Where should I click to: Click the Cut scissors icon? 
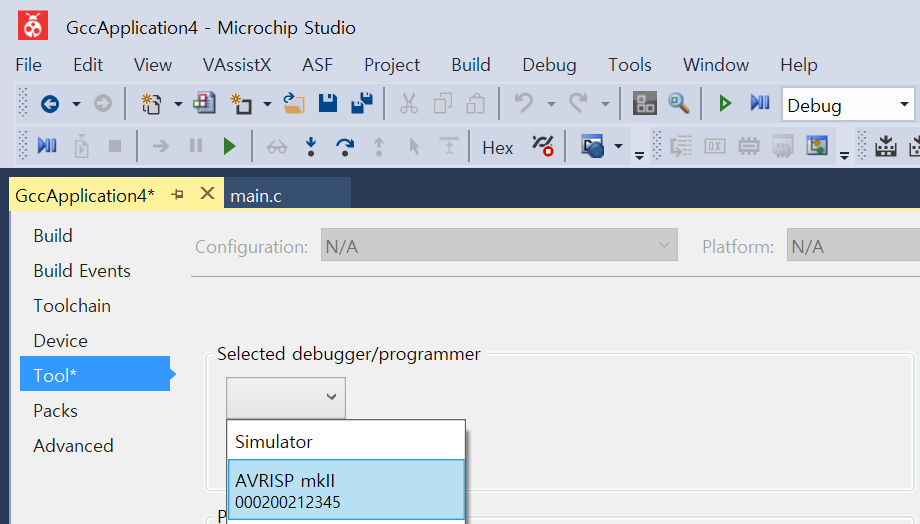click(x=408, y=104)
